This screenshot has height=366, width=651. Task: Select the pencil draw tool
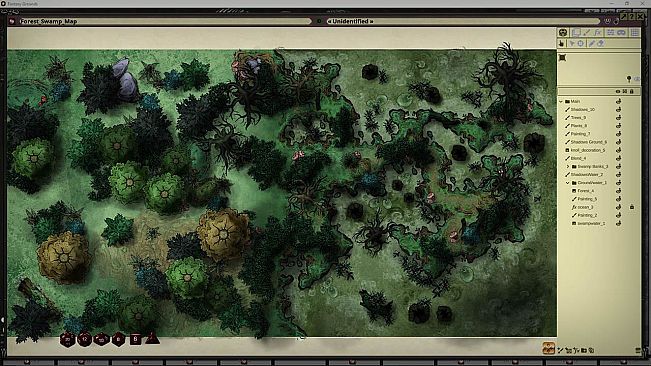592,43
